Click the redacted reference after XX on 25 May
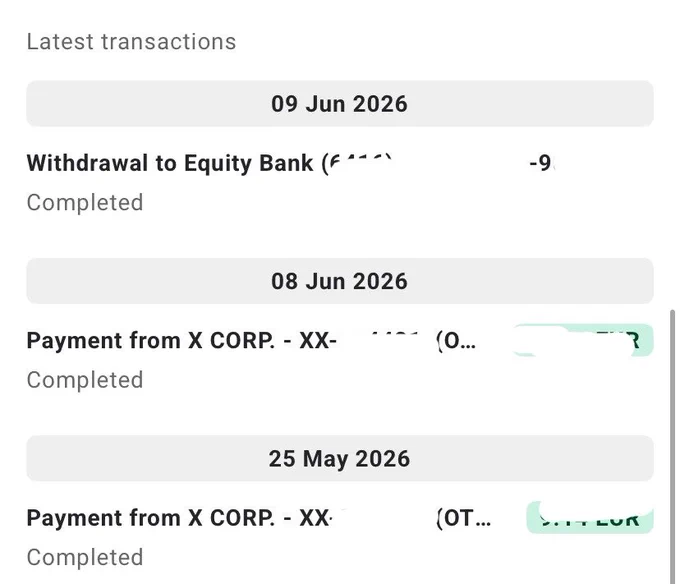This screenshot has width=680, height=584. [384, 518]
